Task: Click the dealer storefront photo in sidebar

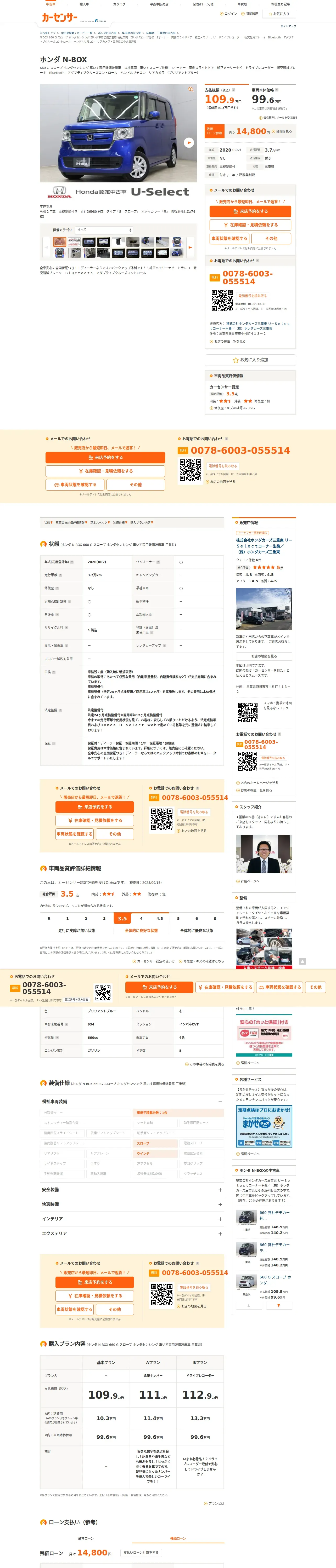Action: pyautogui.click(x=264, y=609)
